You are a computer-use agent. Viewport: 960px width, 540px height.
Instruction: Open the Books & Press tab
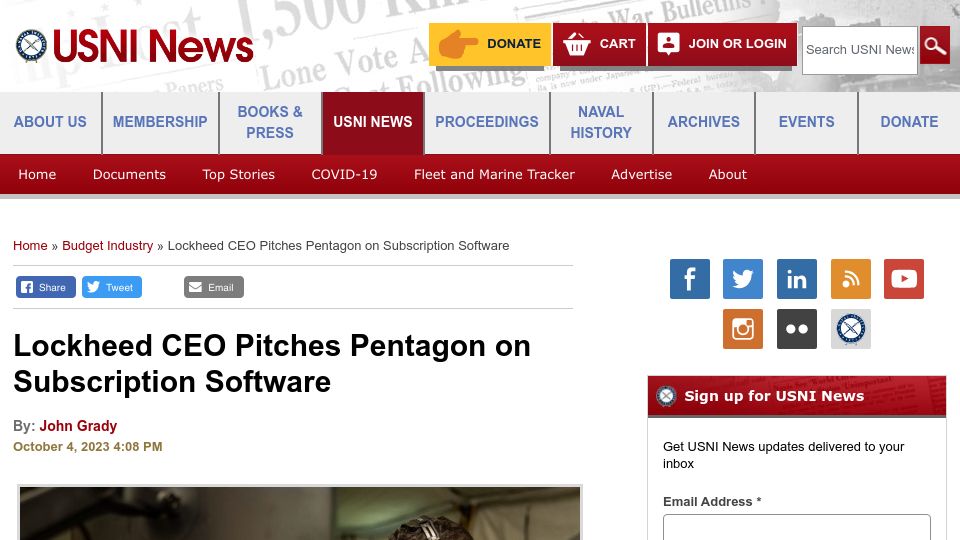270,122
